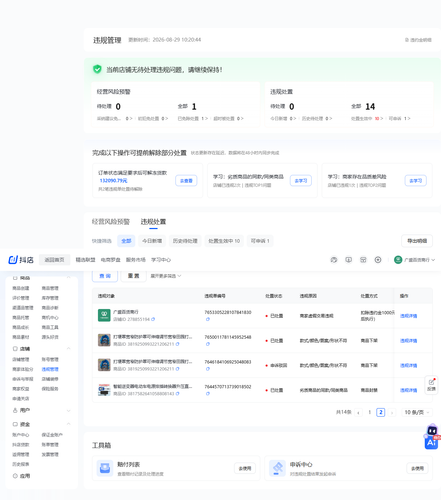Image resolution: width=441 pixels, height=500 pixels.
Task: Click the store layout icon in header
Action: pyautogui.click(x=363, y=260)
